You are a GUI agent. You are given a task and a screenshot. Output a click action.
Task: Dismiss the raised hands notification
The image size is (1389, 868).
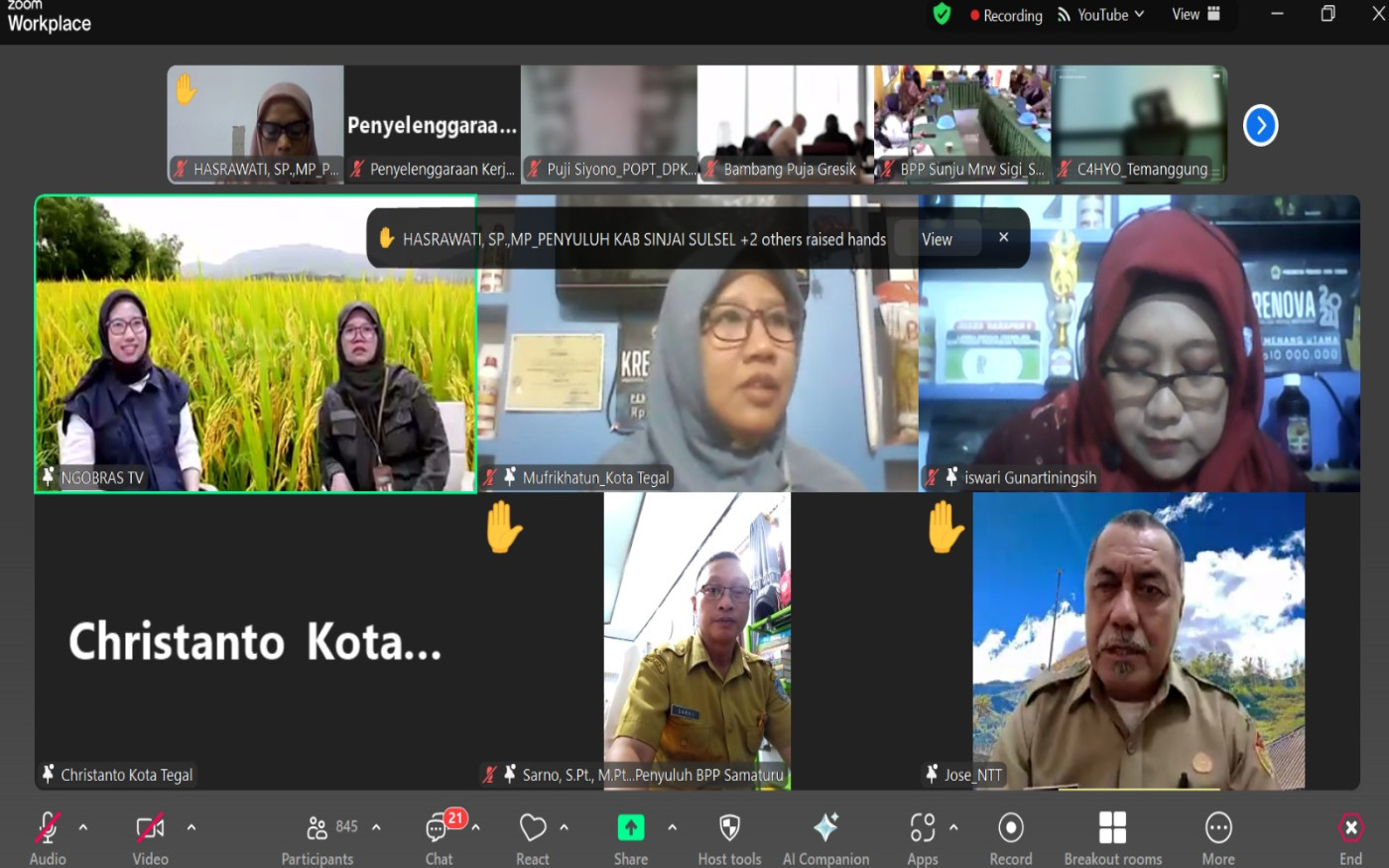click(x=1004, y=237)
